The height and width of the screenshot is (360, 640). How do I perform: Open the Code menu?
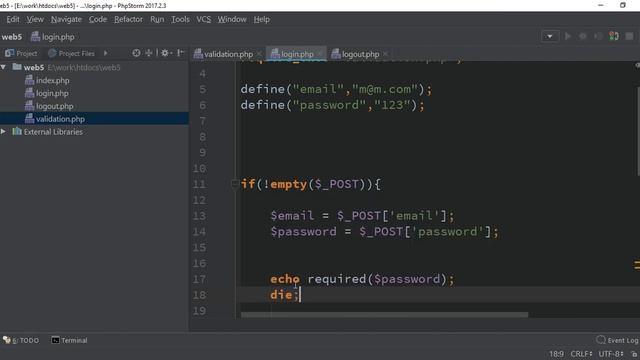(98, 19)
